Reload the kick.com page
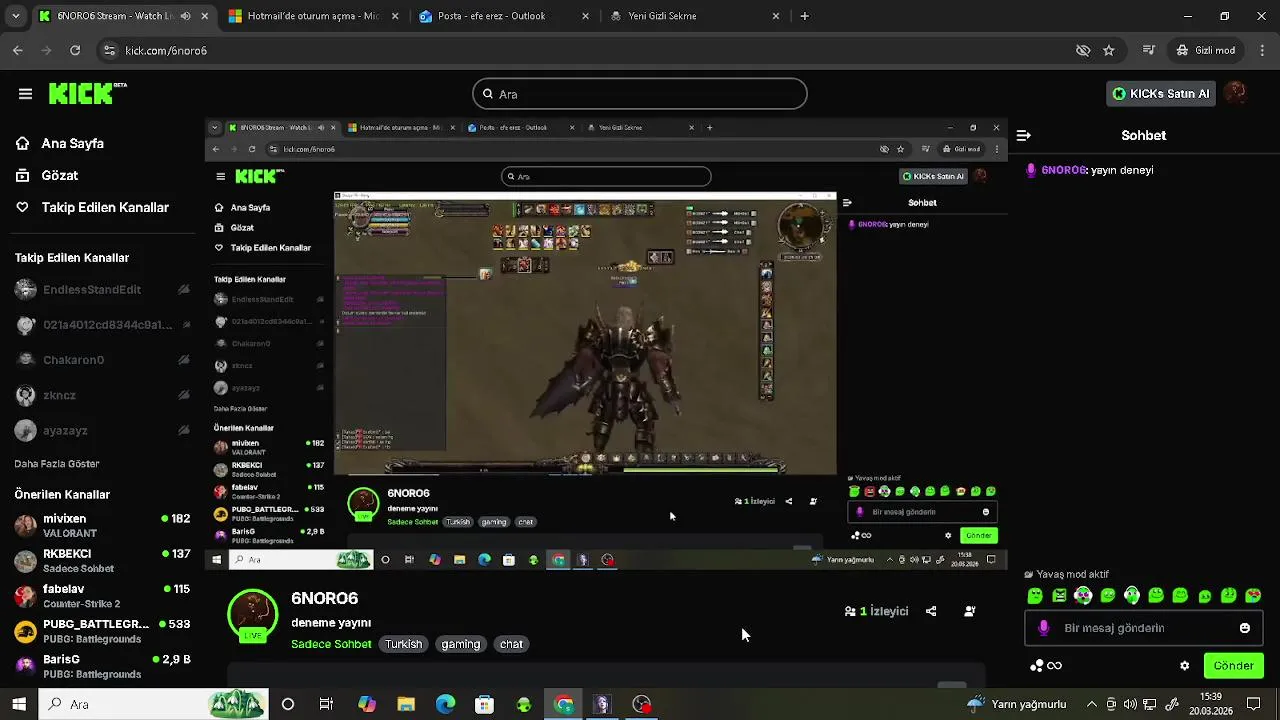 click(75, 50)
